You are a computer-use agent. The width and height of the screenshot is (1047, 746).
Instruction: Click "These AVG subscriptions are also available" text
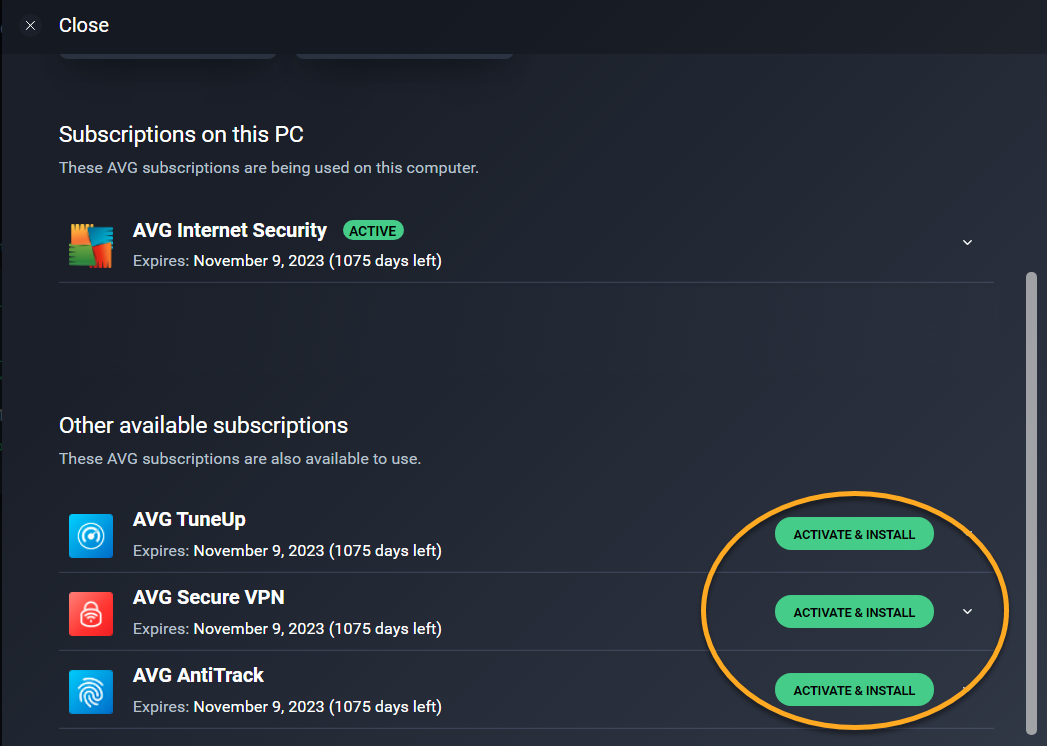[240, 459]
